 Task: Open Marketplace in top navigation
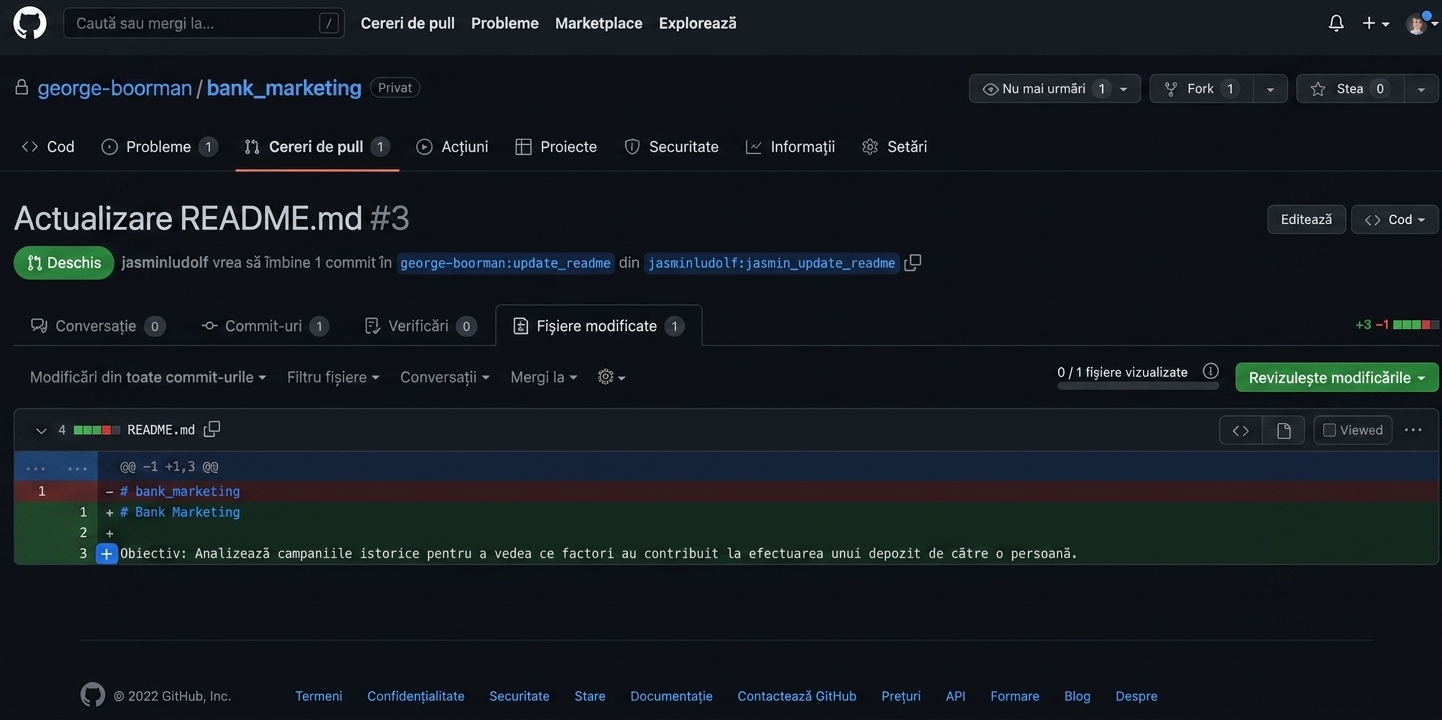[599, 23]
